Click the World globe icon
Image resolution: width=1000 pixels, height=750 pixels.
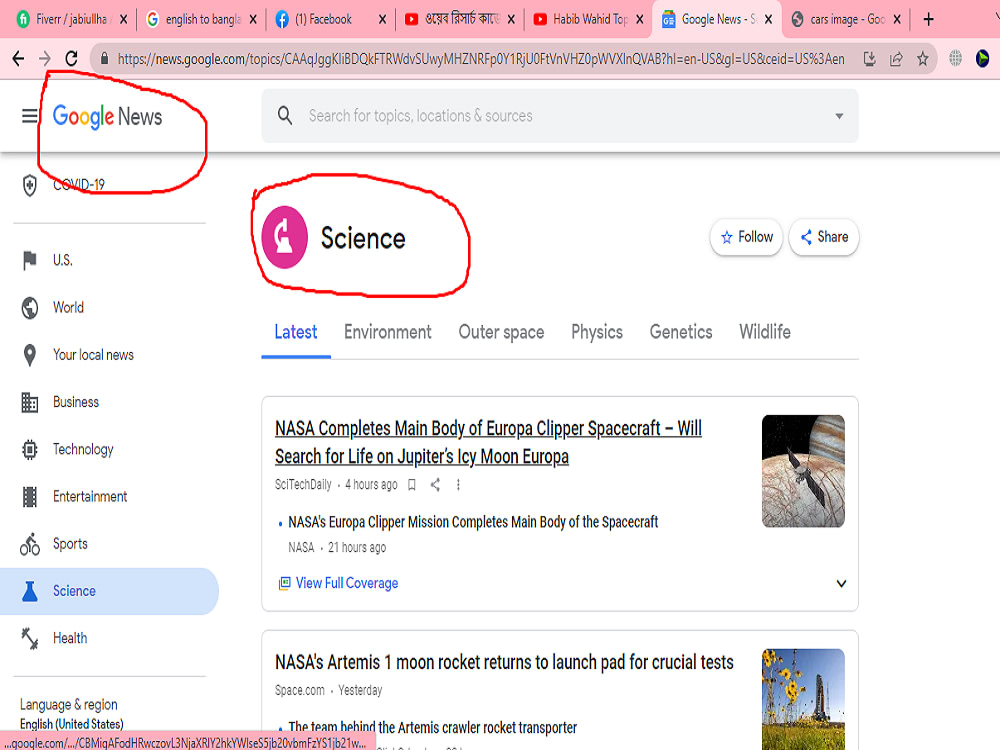pos(29,307)
